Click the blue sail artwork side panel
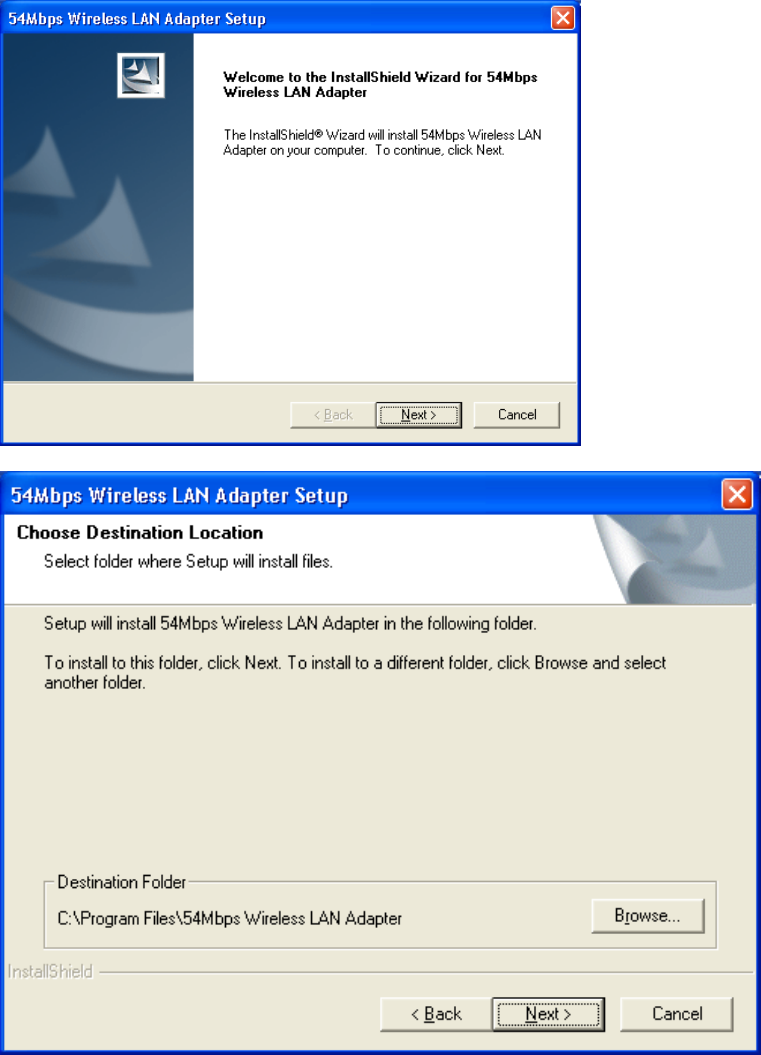The image size is (761, 1055). click(98, 207)
